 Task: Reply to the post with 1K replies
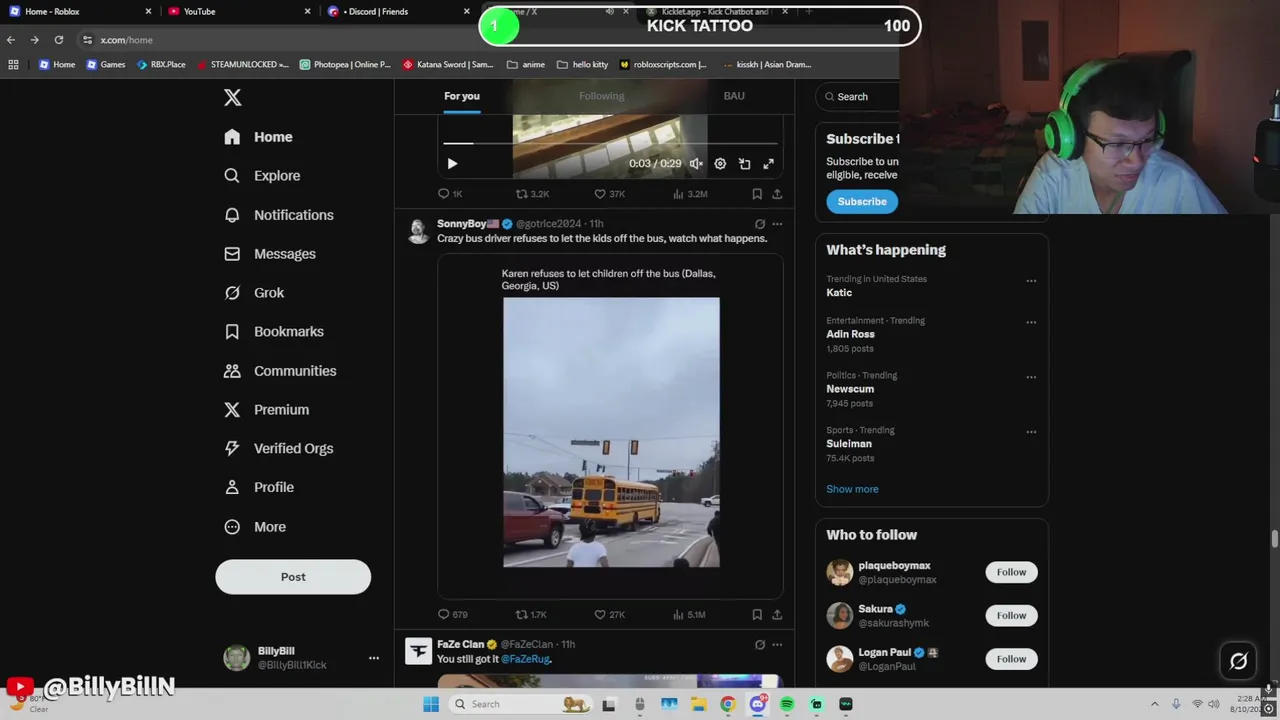click(x=450, y=194)
